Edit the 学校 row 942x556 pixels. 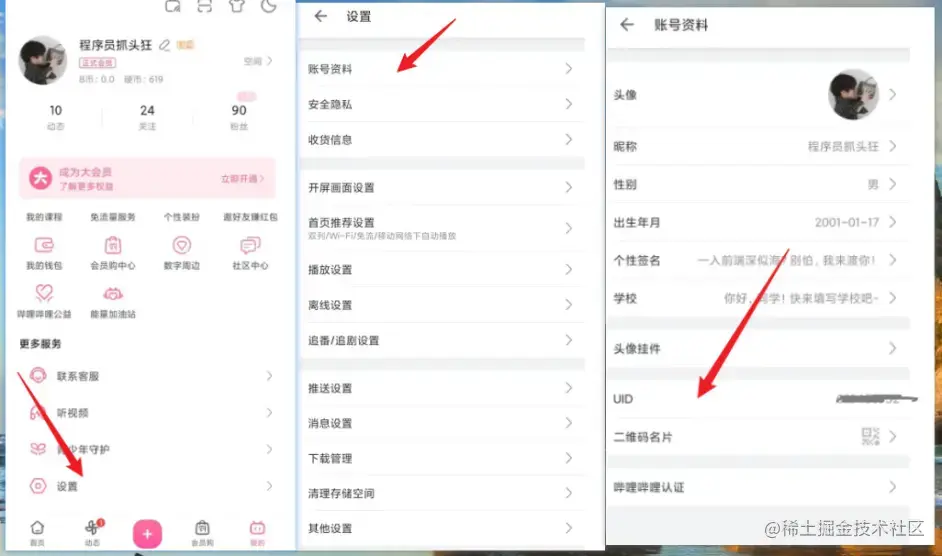click(758, 298)
